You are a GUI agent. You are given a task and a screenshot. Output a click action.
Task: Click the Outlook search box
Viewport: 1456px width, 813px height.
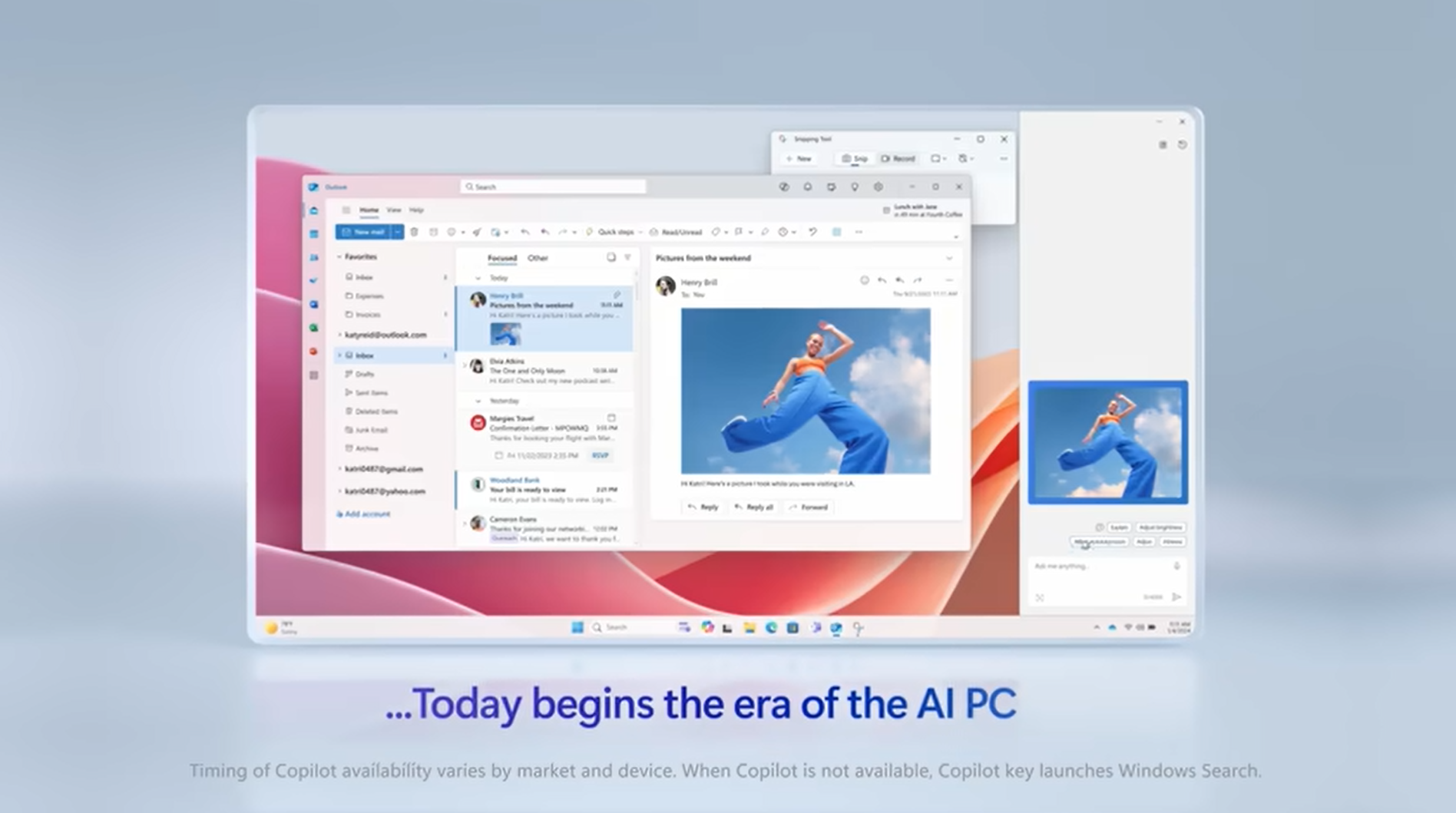(553, 187)
